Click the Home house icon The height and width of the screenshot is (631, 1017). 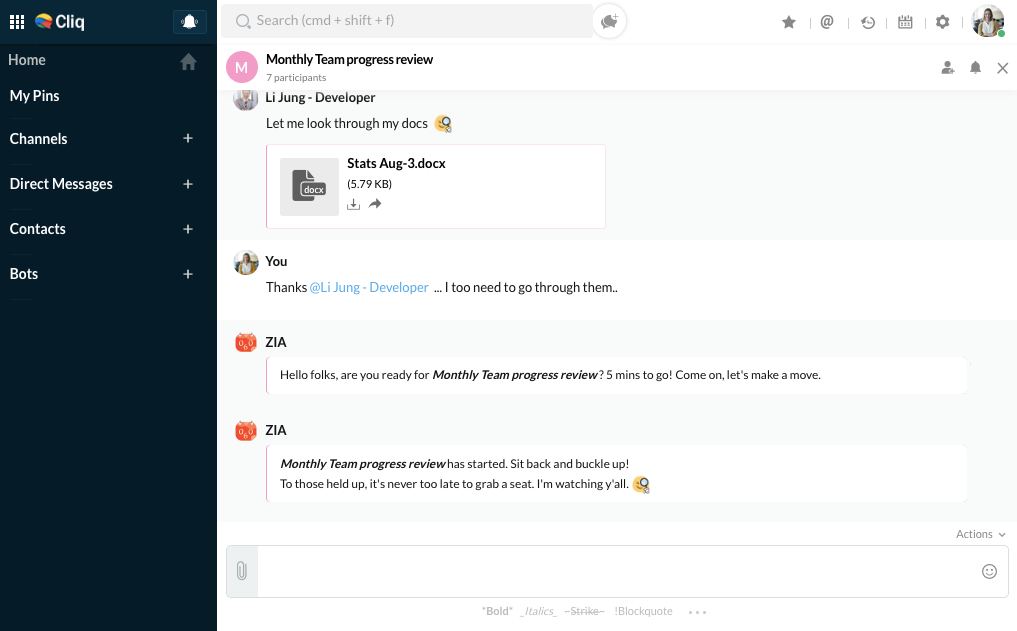pyautogui.click(x=188, y=61)
